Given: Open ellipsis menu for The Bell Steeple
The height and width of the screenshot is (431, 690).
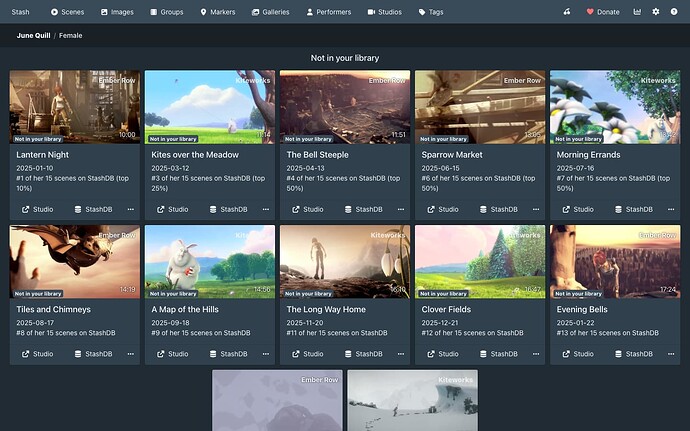Looking at the screenshot, I should [401, 210].
